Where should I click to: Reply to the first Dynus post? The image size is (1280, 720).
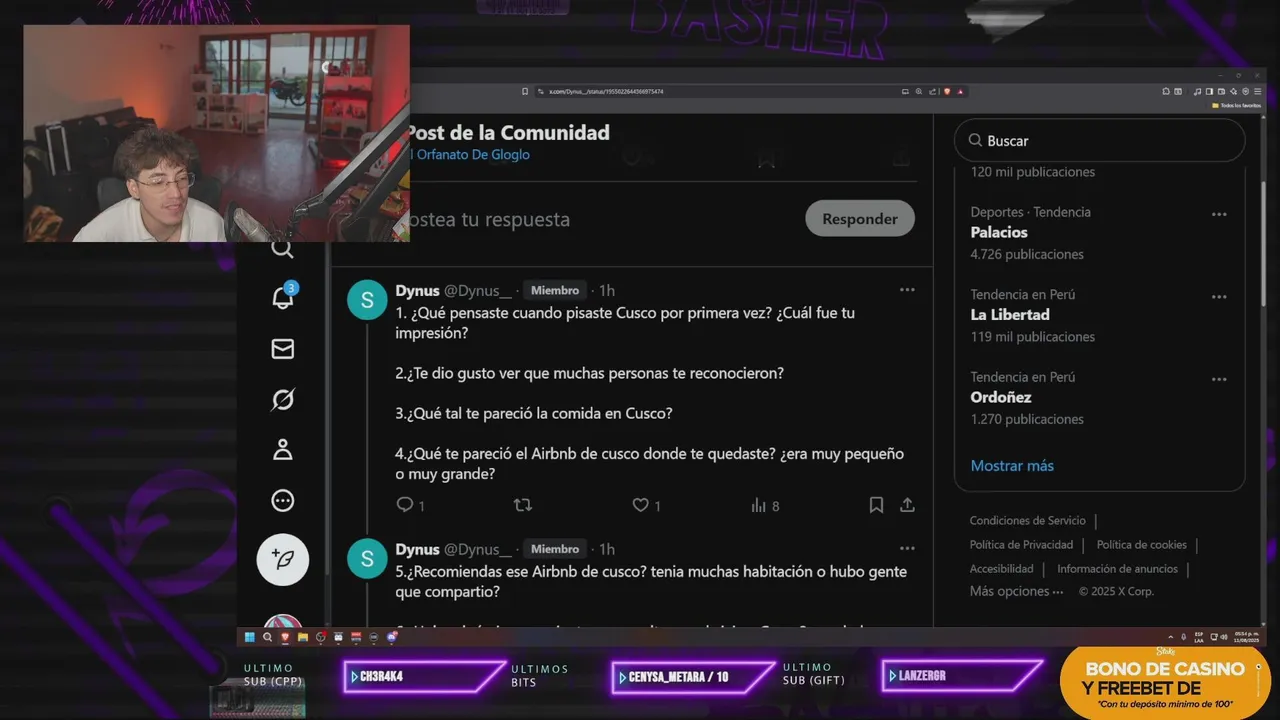(x=405, y=505)
